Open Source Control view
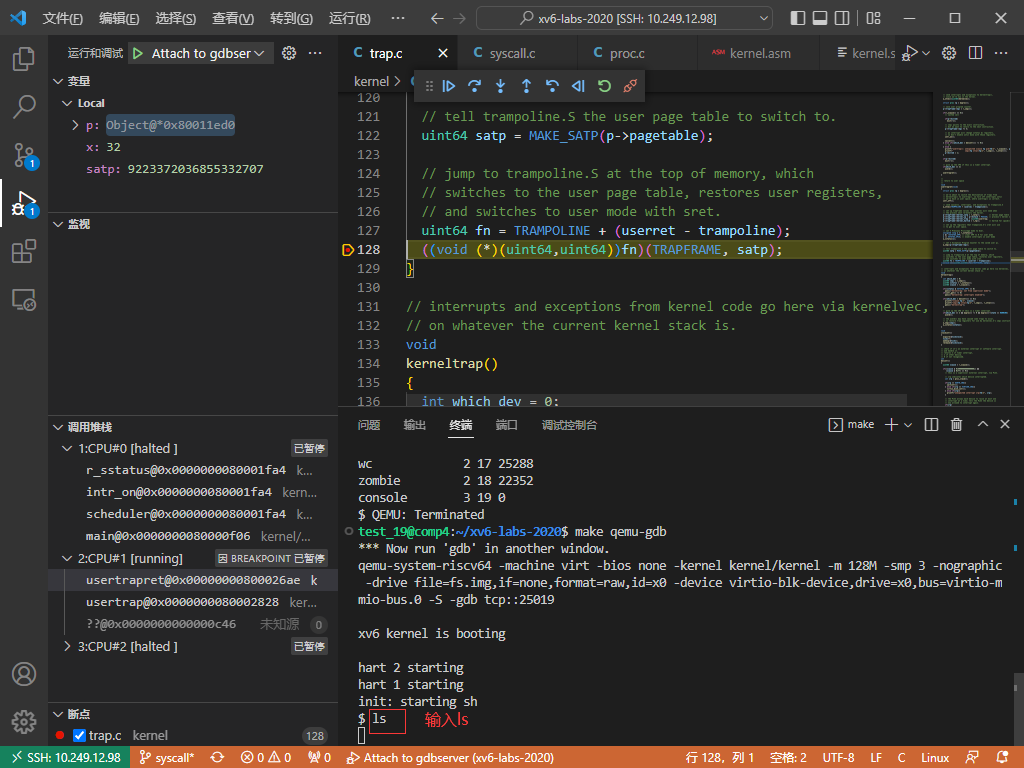 [x=24, y=155]
